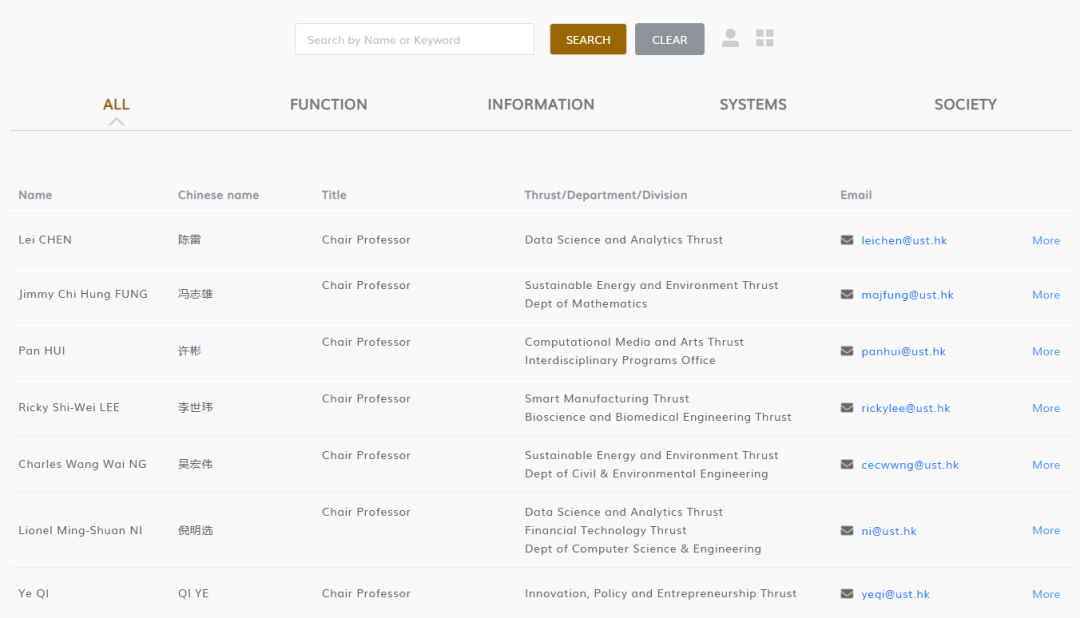Open email link rickylee@ust.hk
1080x618 pixels.
coord(905,407)
